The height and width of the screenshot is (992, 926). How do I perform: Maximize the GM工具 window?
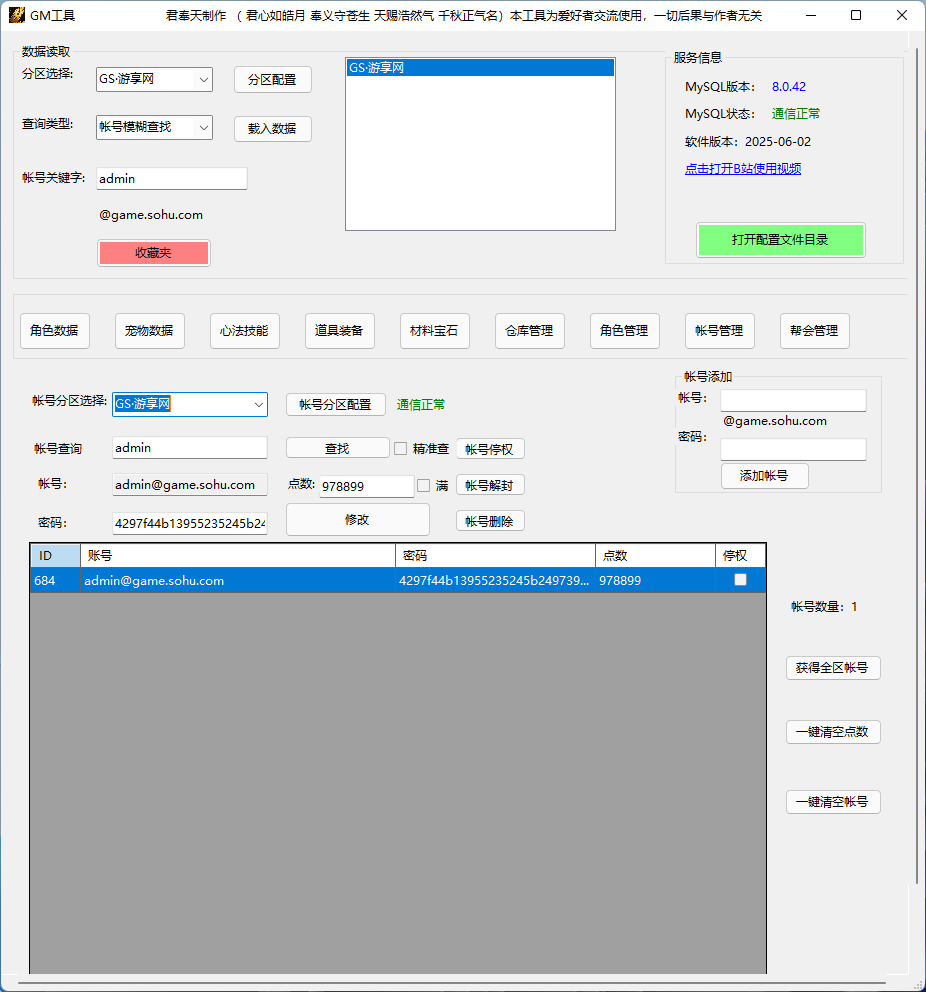[856, 15]
